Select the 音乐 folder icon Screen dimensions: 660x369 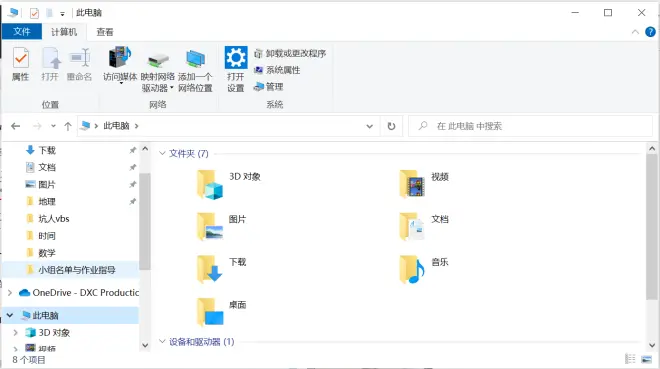click(412, 269)
